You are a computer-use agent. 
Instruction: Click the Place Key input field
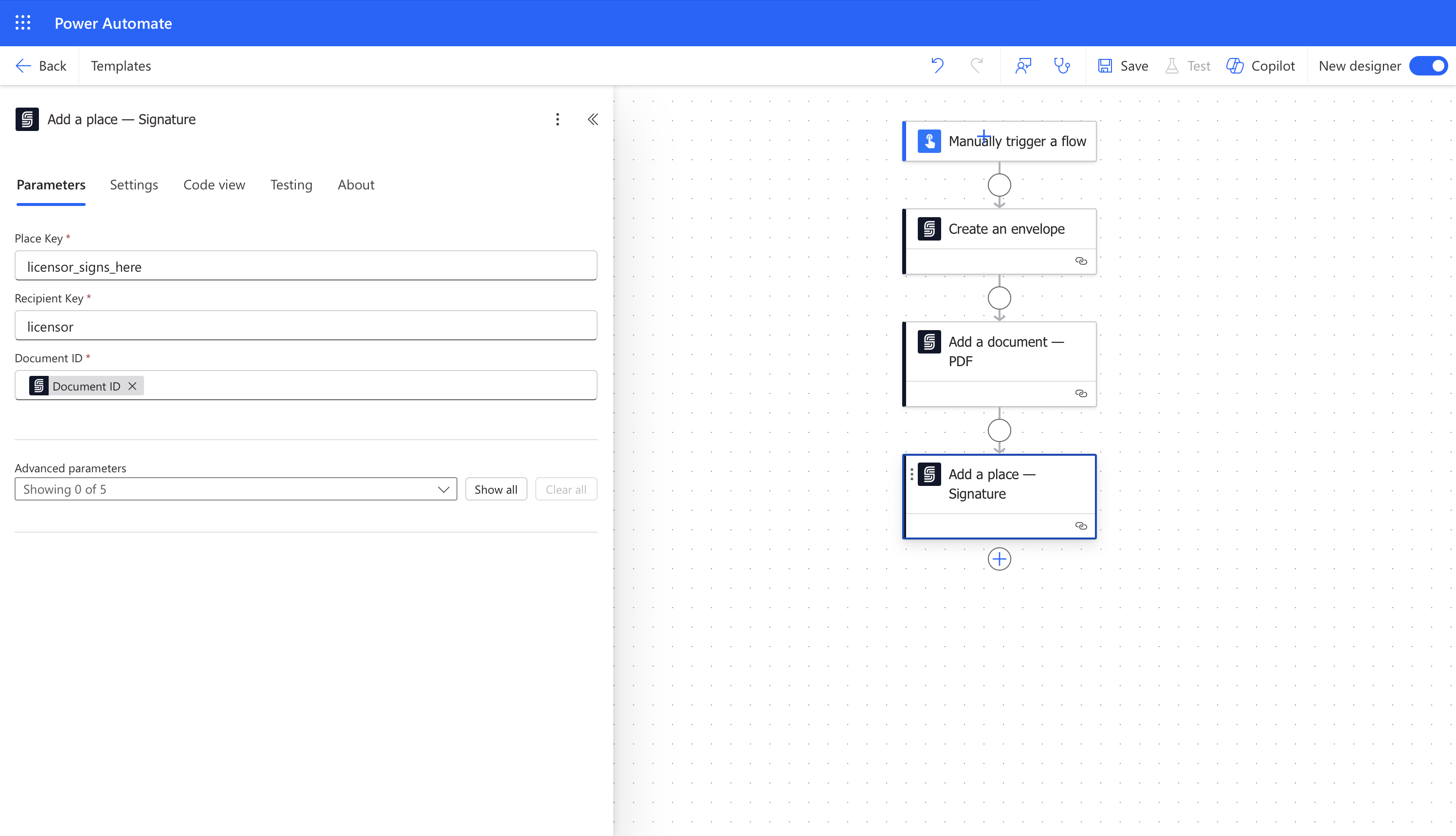coord(306,266)
